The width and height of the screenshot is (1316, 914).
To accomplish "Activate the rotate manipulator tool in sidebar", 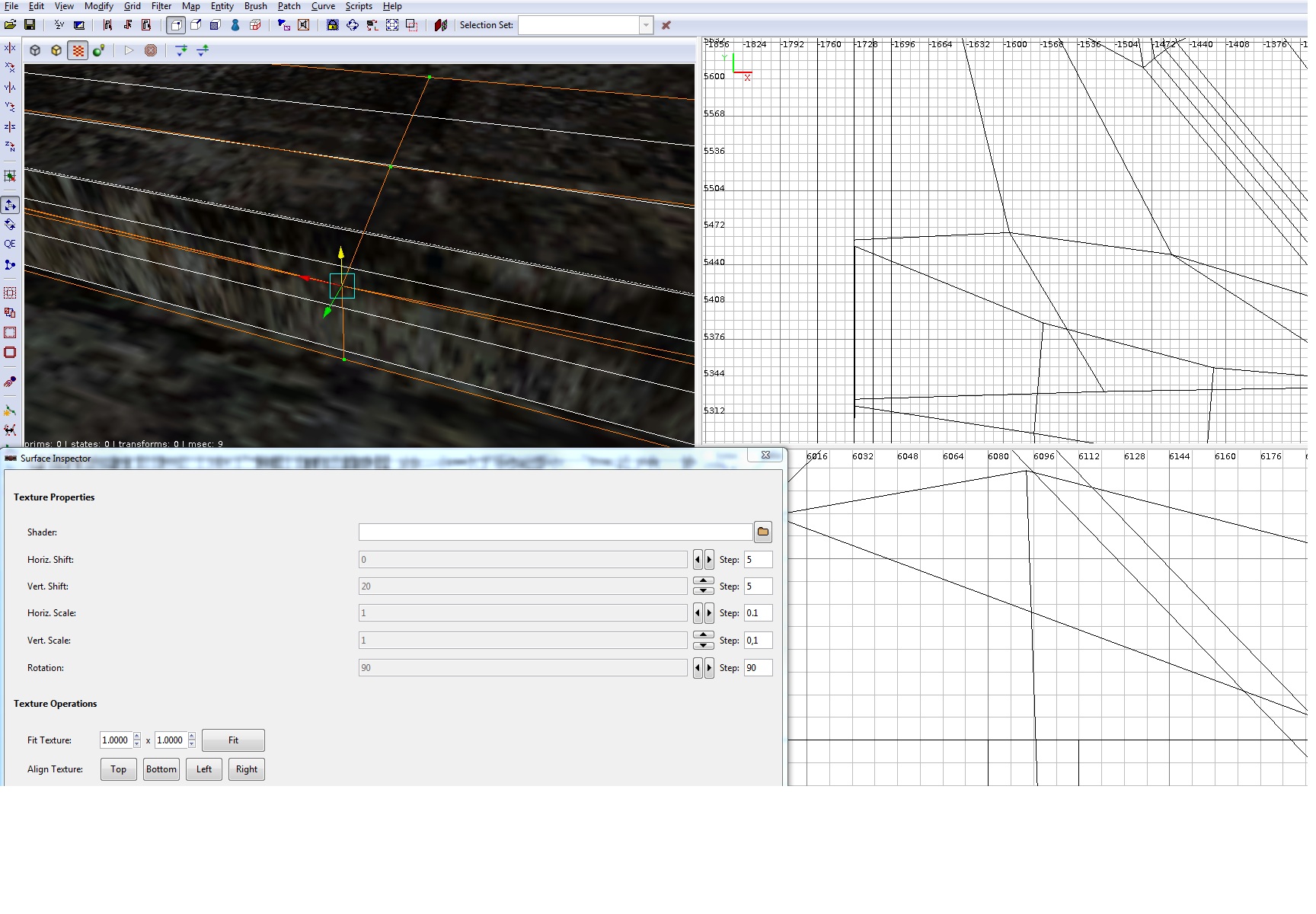I will coord(10,225).
